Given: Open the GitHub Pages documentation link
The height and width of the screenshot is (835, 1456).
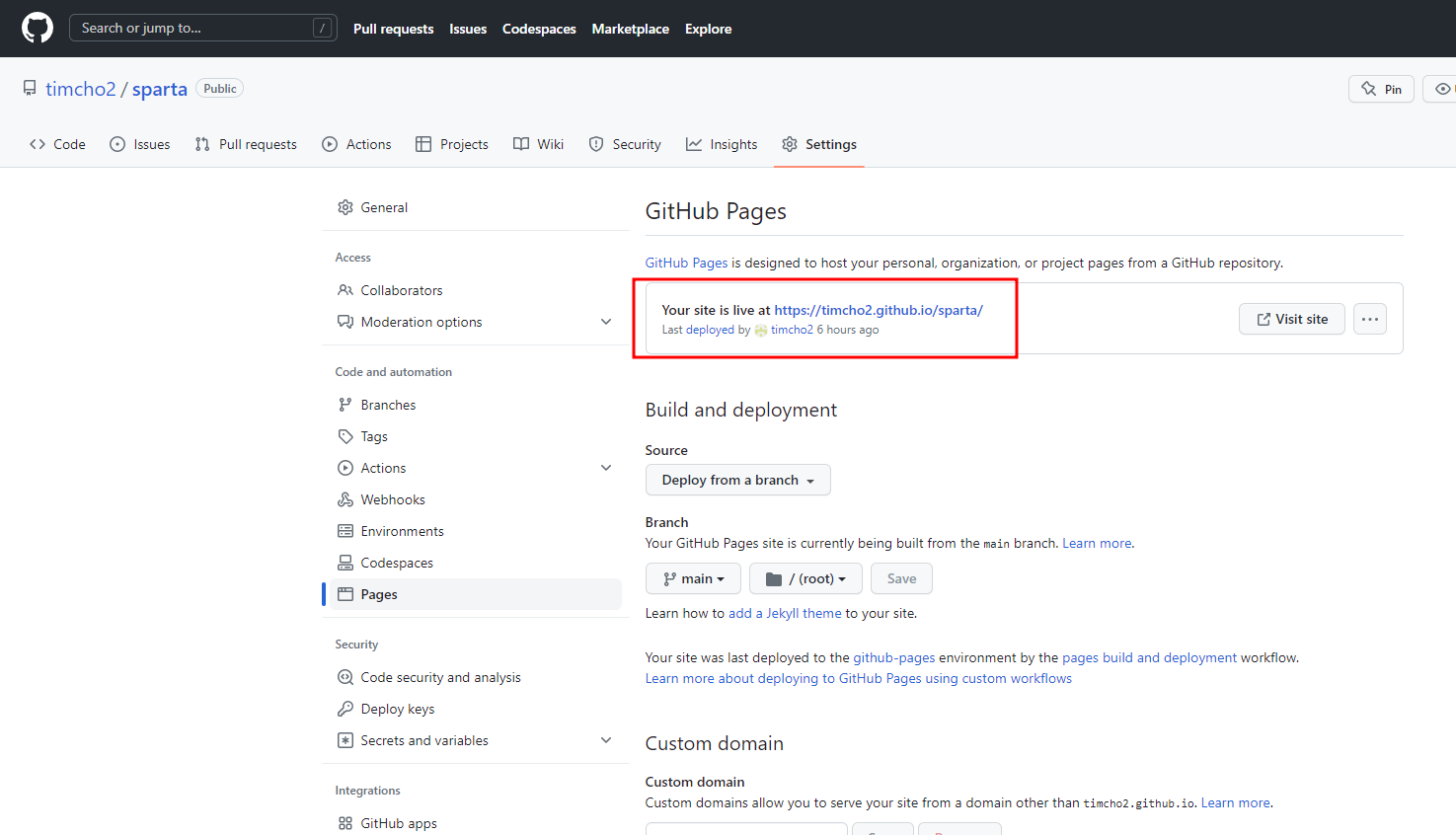Looking at the screenshot, I should [687, 263].
